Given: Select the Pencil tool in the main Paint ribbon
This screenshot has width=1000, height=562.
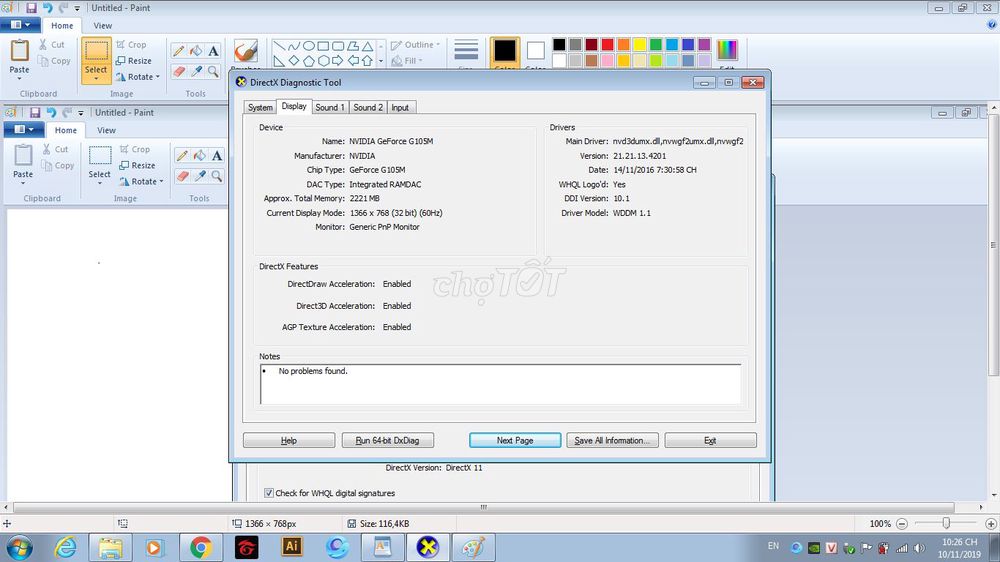Looking at the screenshot, I should pos(179,51).
